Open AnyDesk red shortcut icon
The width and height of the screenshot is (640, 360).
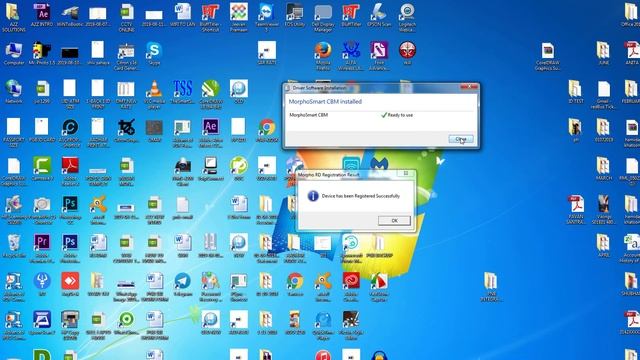click(x=70, y=284)
